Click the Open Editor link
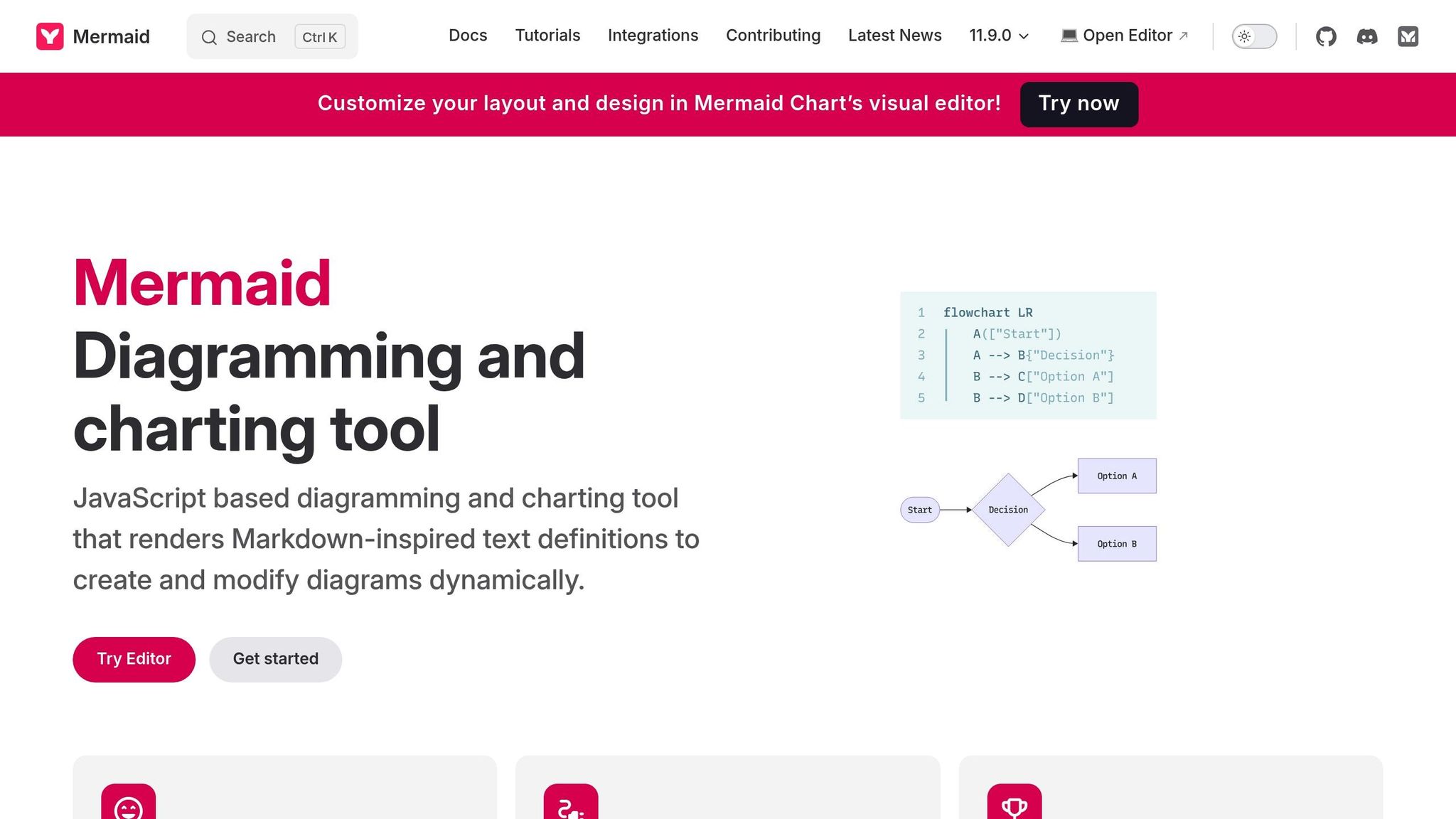The image size is (1456, 819). (x=1124, y=36)
